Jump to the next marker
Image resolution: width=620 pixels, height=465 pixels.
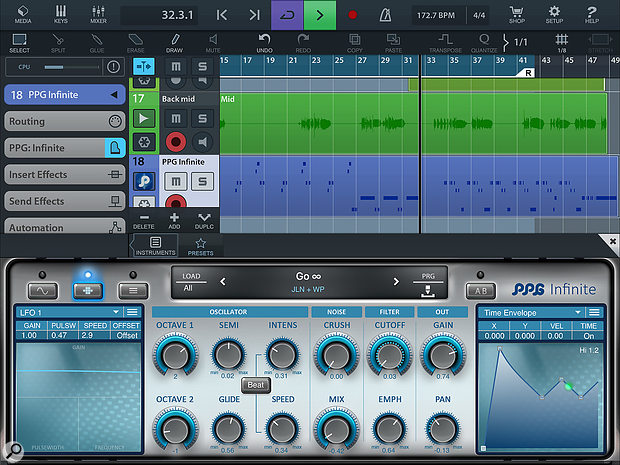point(254,15)
